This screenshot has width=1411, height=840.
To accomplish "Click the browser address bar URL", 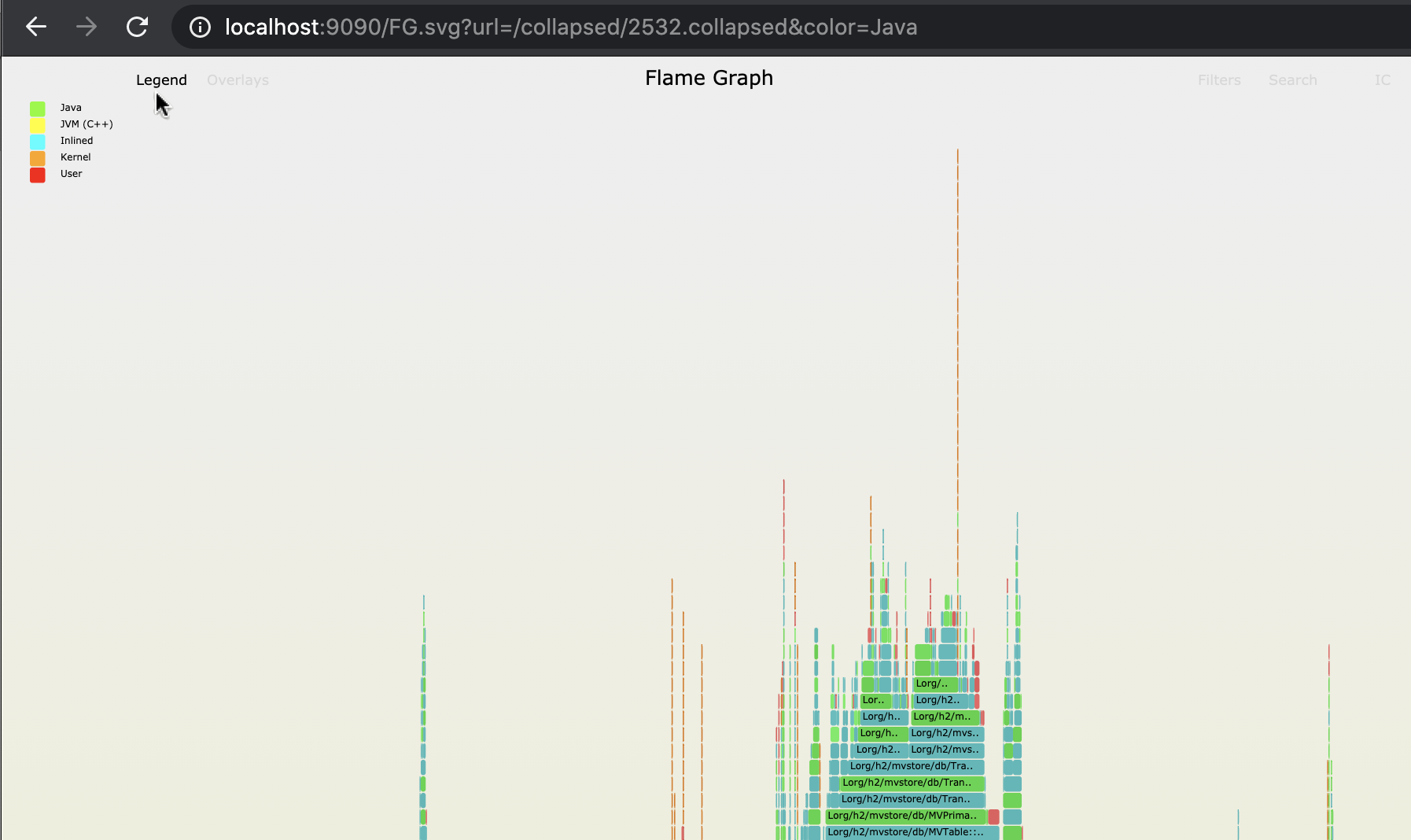I will (x=571, y=28).
